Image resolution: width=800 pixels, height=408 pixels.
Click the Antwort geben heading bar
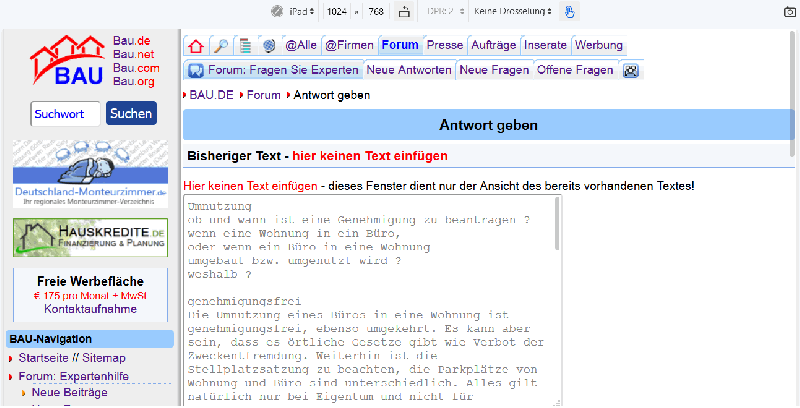coord(489,125)
